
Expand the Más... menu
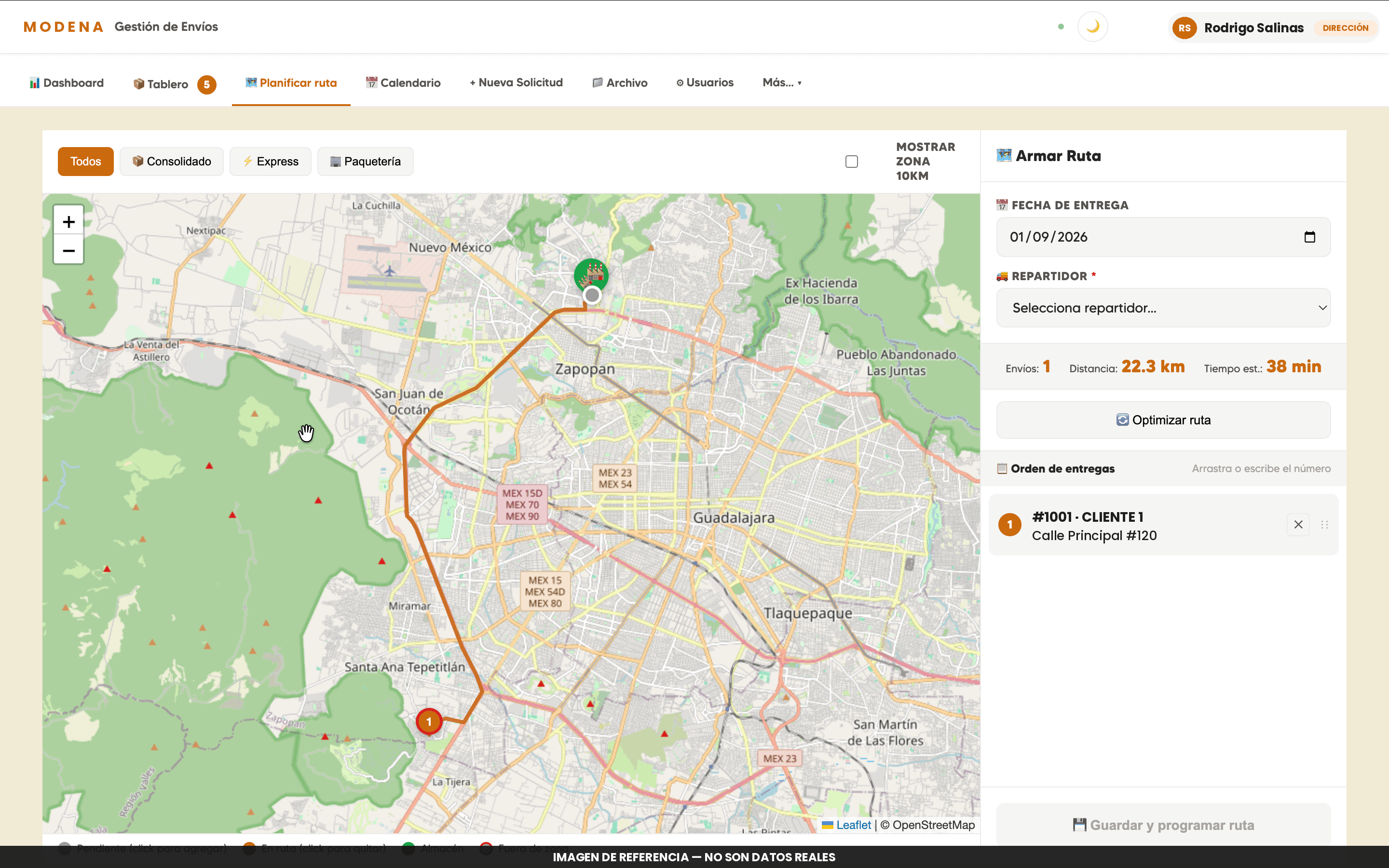coord(782,82)
